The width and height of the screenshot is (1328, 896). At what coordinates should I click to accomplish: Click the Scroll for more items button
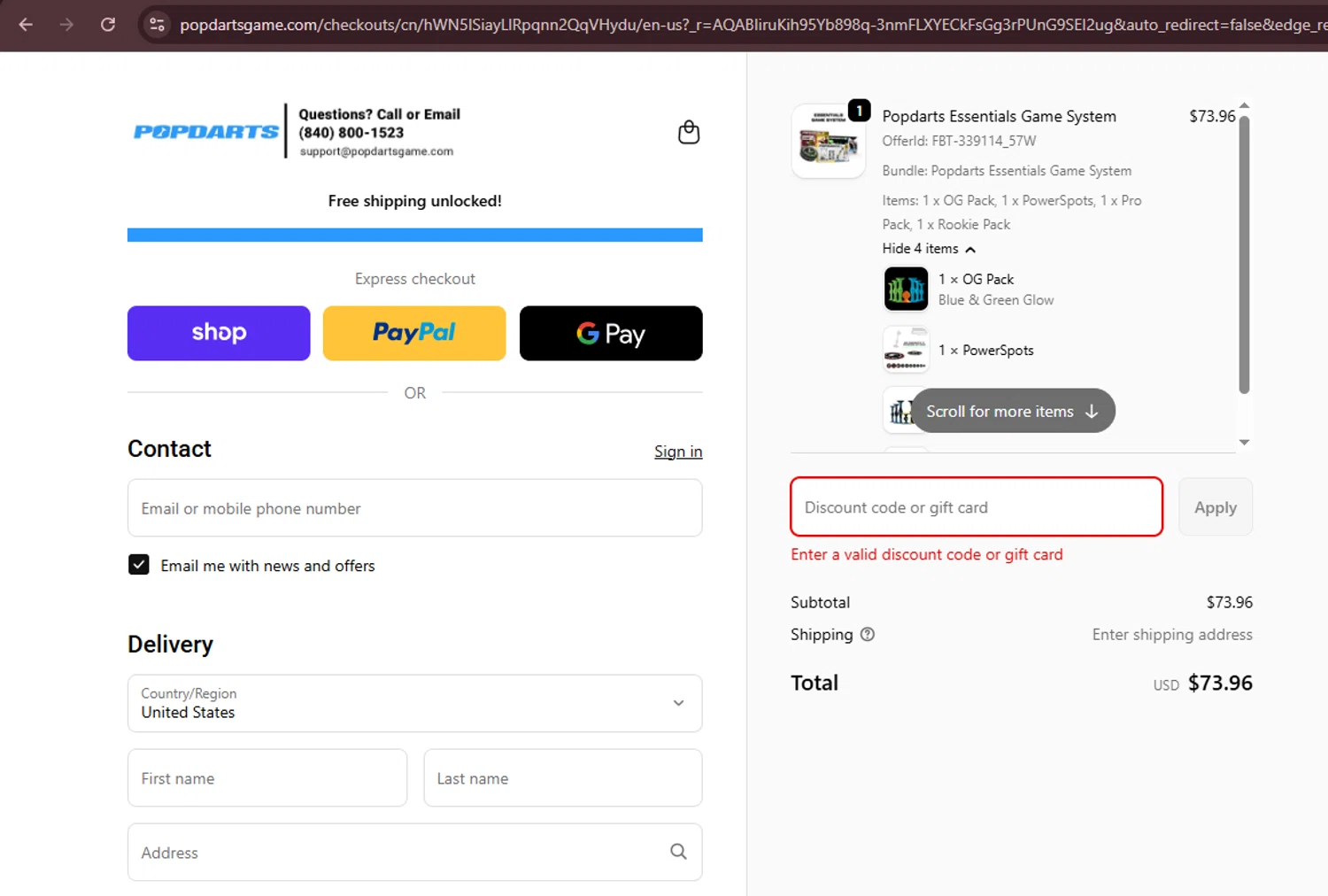1013,411
